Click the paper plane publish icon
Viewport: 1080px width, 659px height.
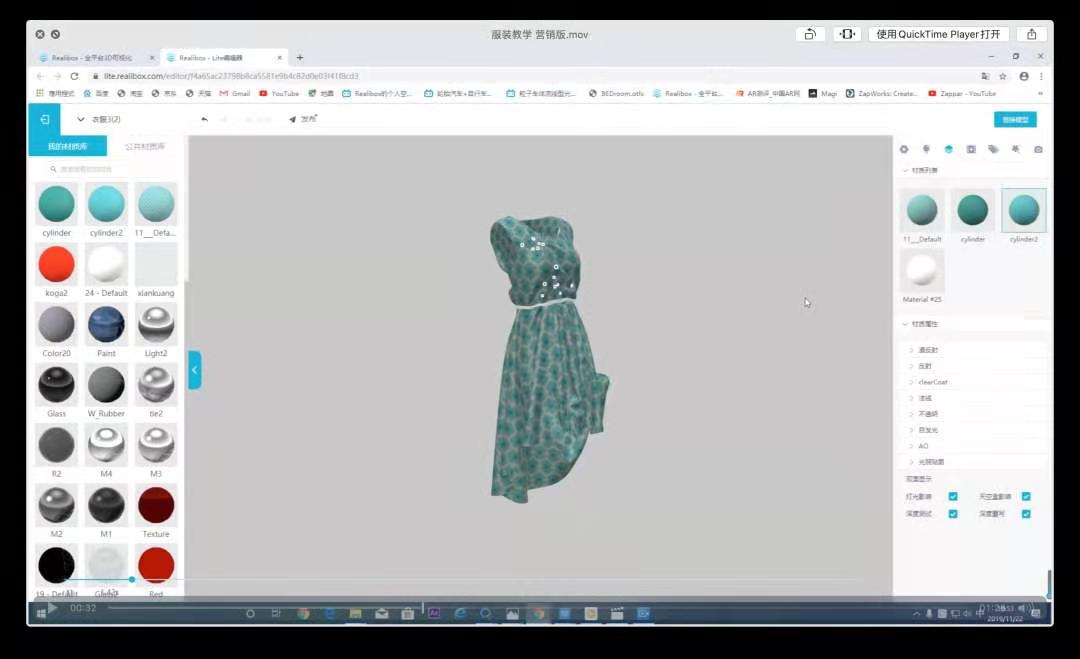pyautogui.click(x=293, y=119)
